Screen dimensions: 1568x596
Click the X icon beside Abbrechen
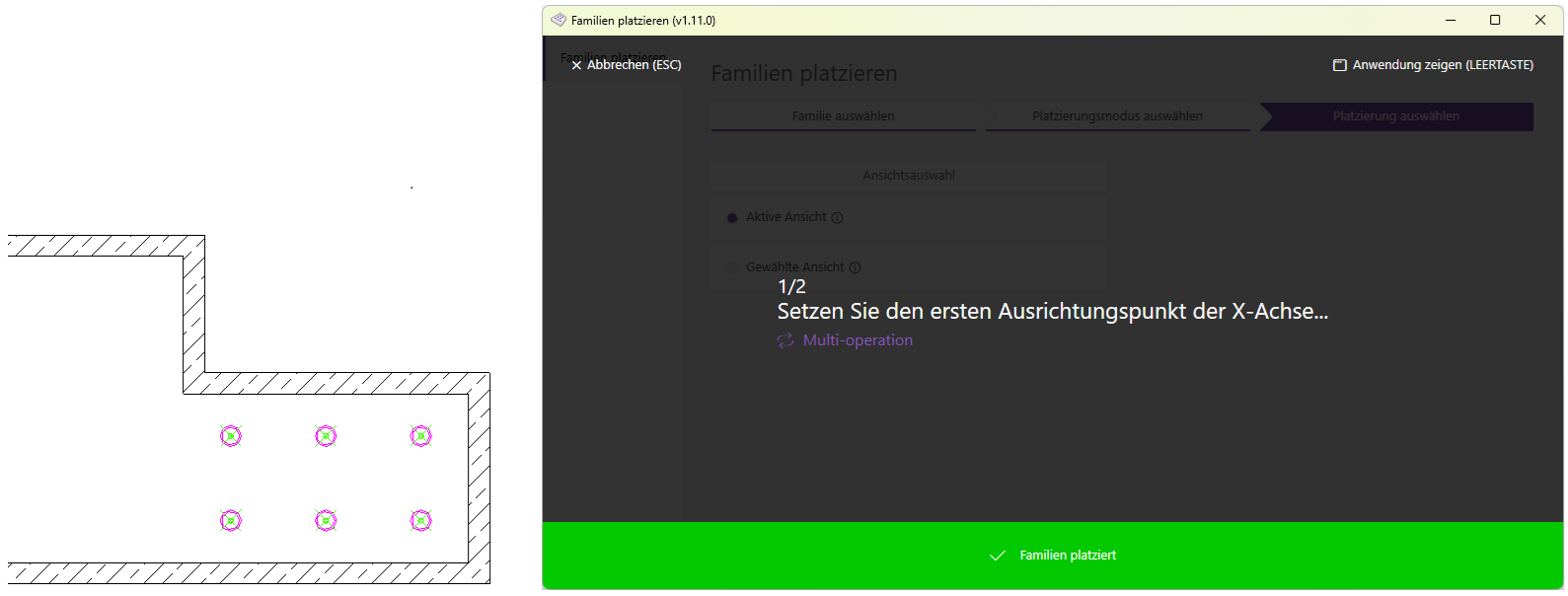576,65
